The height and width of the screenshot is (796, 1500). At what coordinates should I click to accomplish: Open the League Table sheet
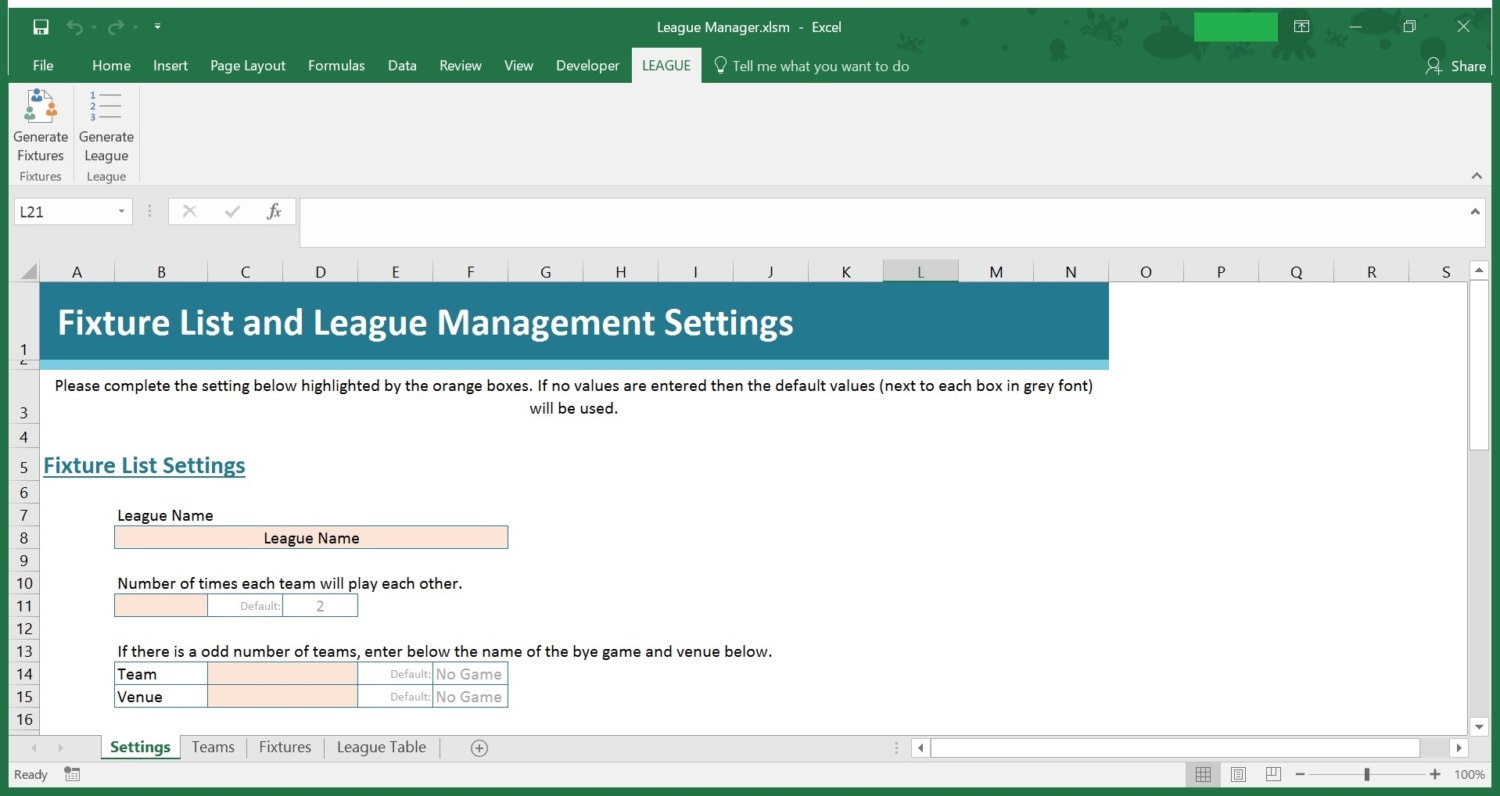(381, 747)
